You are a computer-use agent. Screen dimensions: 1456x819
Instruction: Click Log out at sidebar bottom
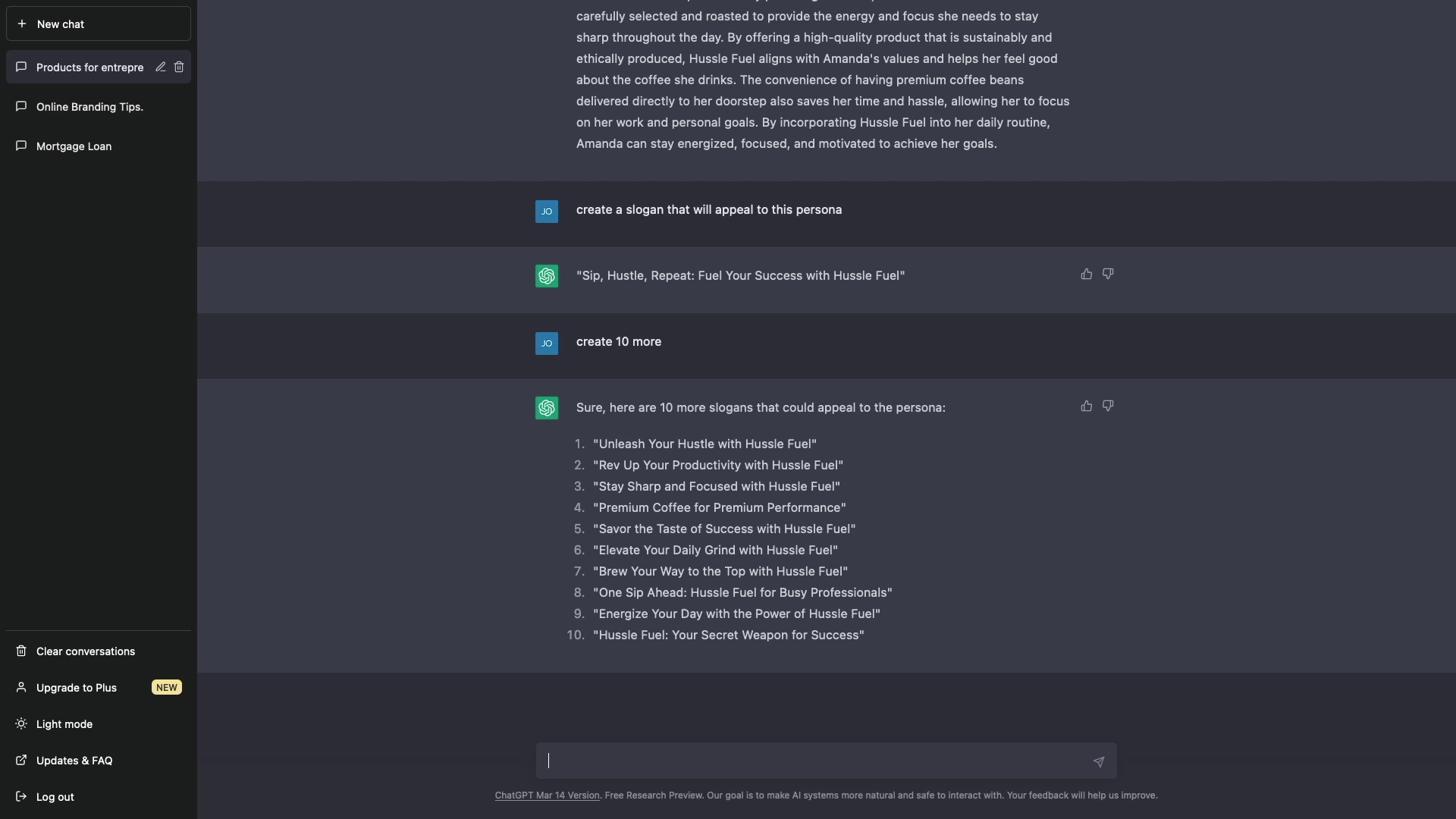(55, 796)
